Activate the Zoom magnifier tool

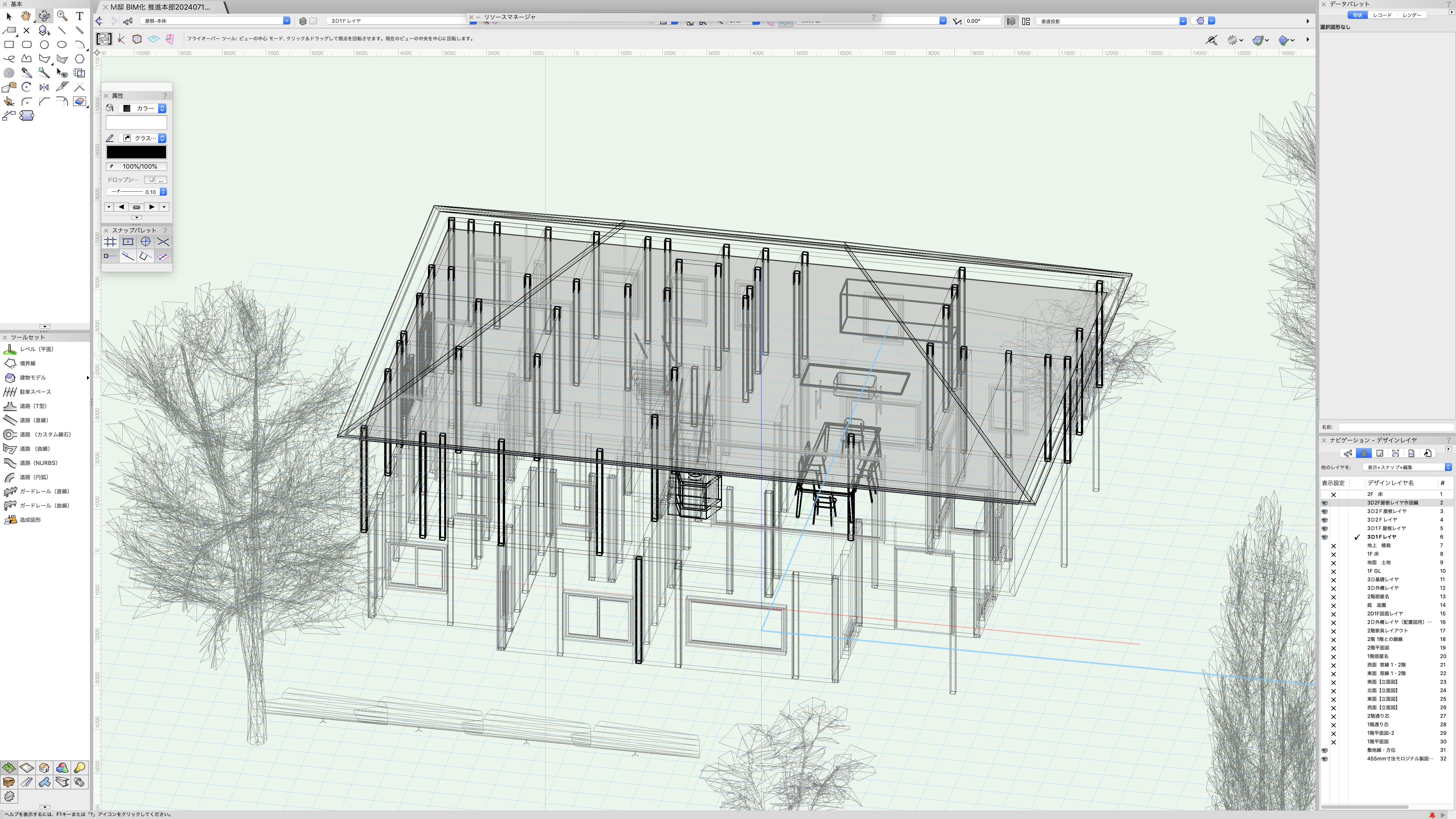pyautogui.click(x=62, y=16)
